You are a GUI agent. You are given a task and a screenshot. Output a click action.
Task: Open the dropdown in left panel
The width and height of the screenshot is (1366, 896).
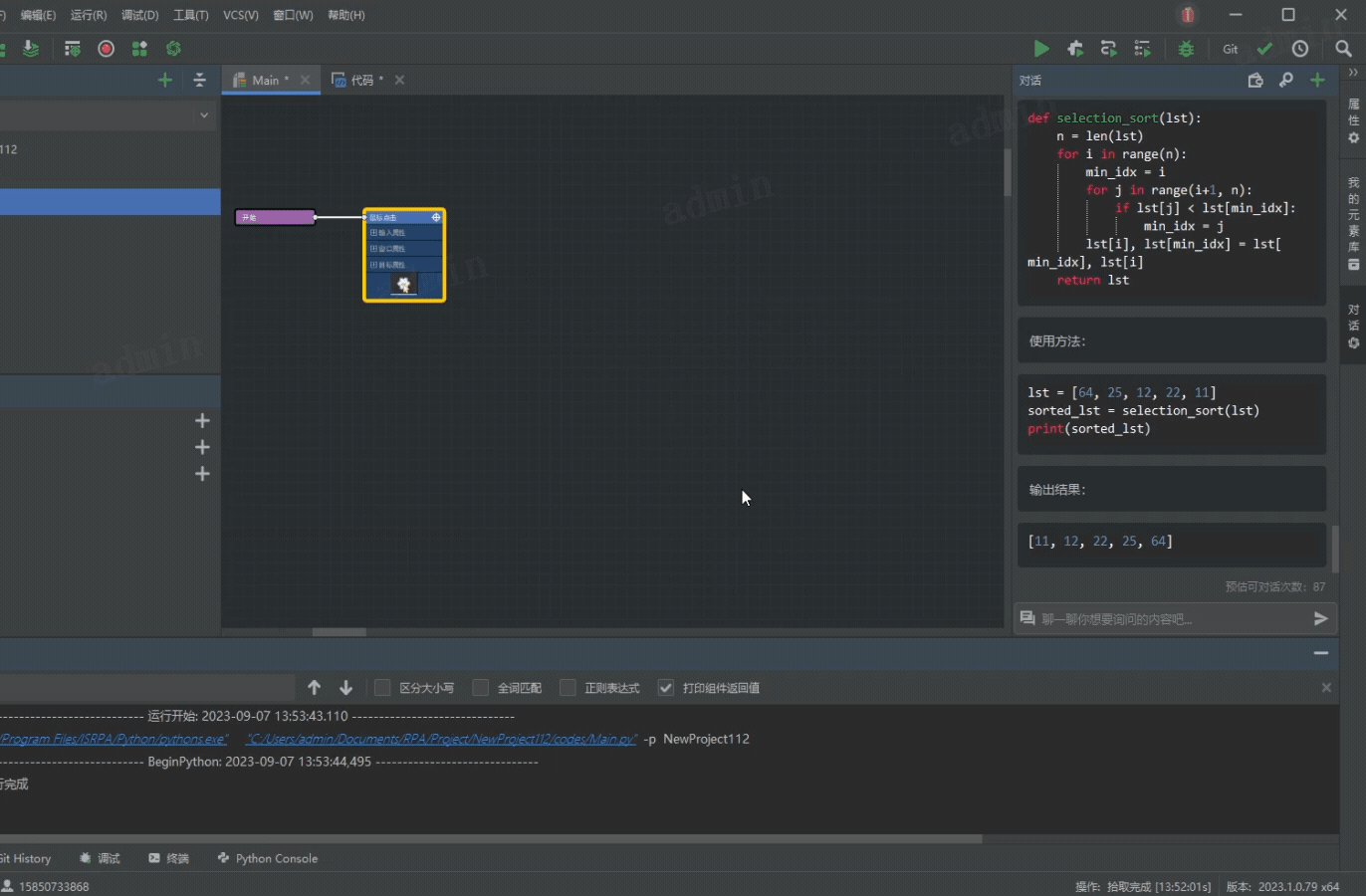coord(204,115)
